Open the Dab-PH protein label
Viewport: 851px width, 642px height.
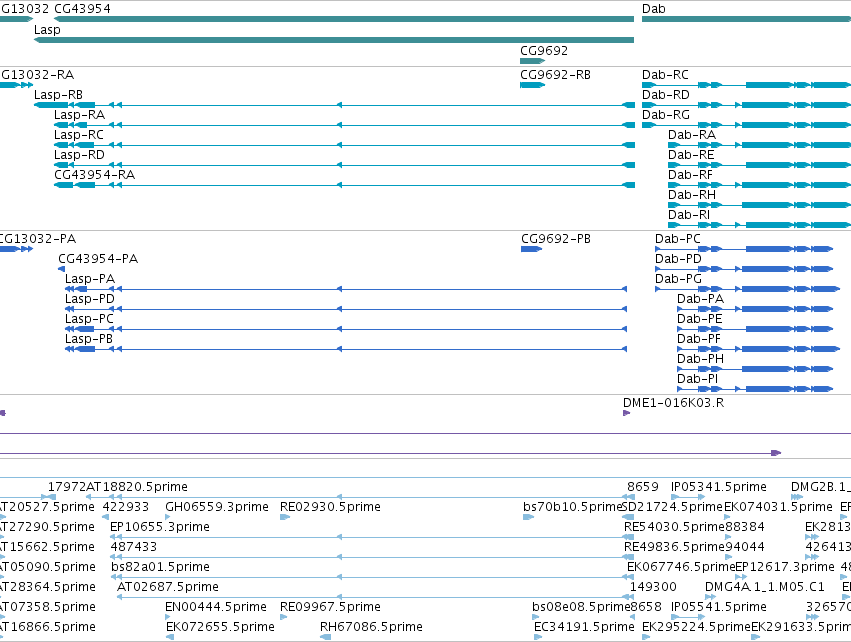click(x=701, y=359)
